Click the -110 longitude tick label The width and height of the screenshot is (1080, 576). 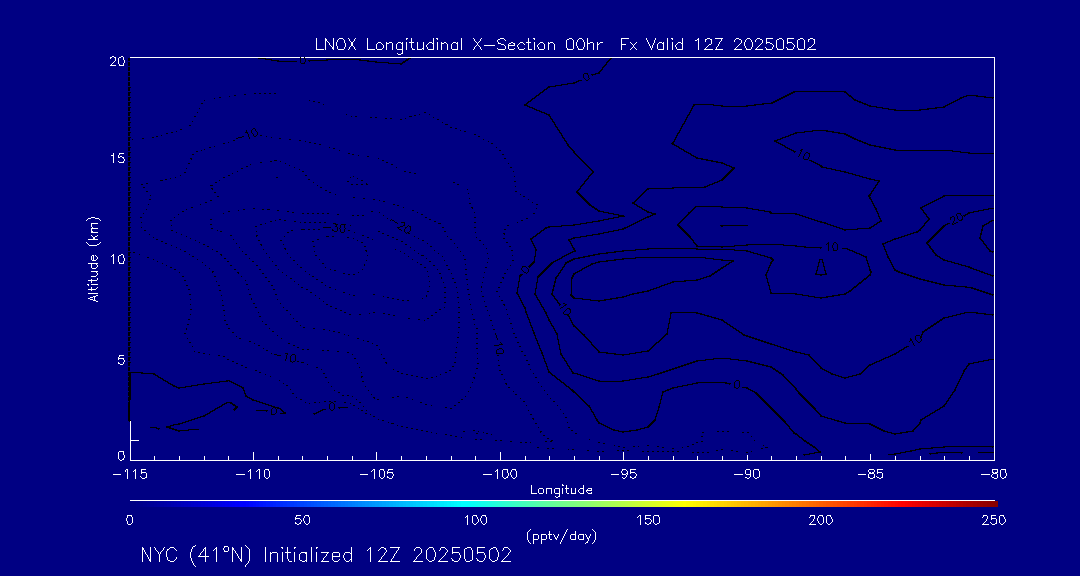point(253,475)
